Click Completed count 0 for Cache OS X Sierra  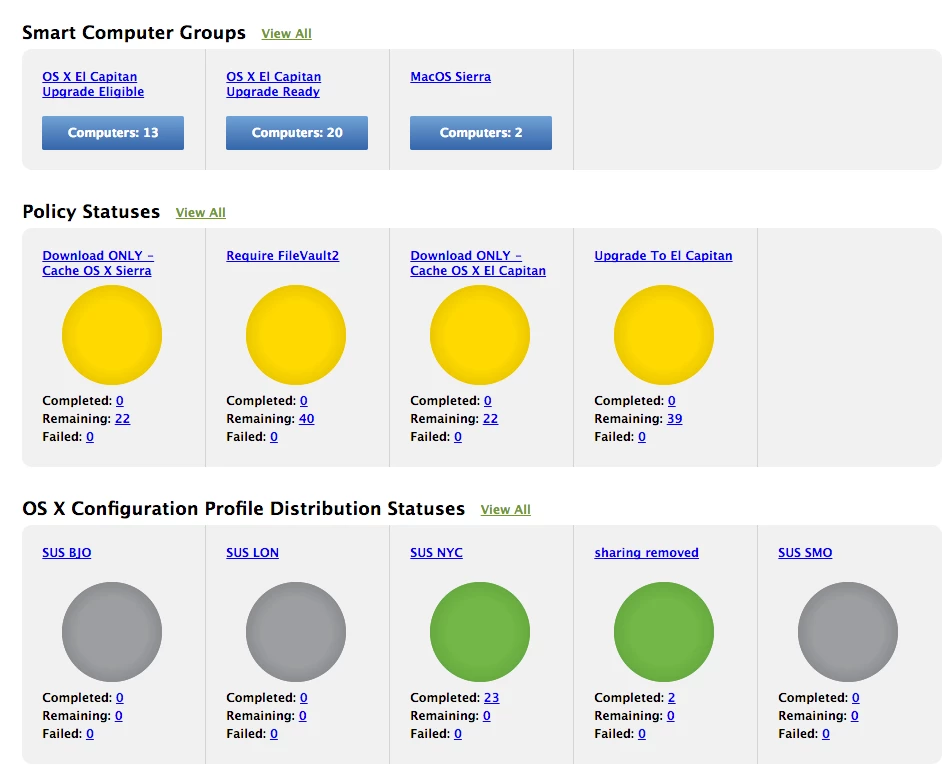[120, 401]
